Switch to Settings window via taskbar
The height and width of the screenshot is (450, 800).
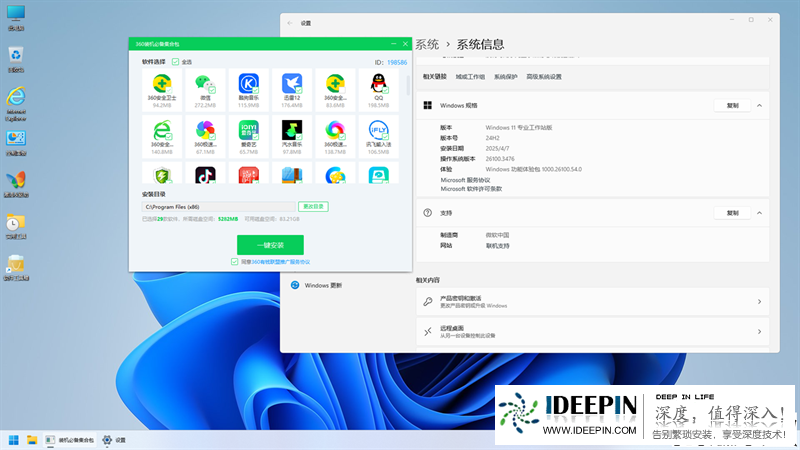[114, 440]
